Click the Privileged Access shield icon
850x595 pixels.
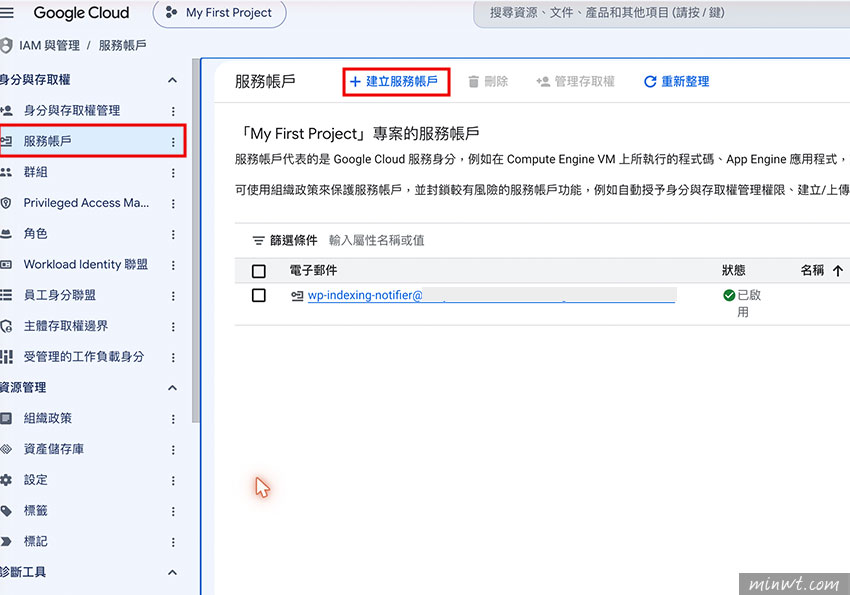(x=7, y=203)
